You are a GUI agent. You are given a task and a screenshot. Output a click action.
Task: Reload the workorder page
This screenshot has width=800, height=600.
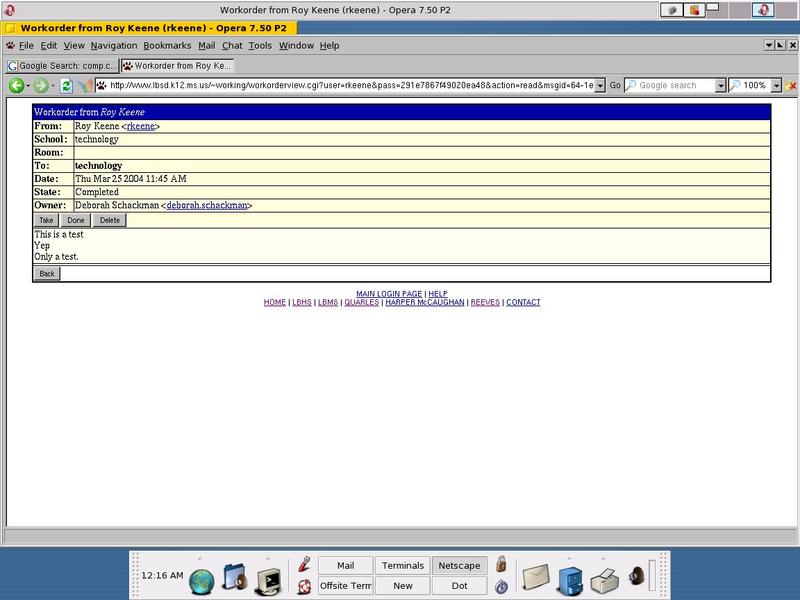click(x=66, y=86)
